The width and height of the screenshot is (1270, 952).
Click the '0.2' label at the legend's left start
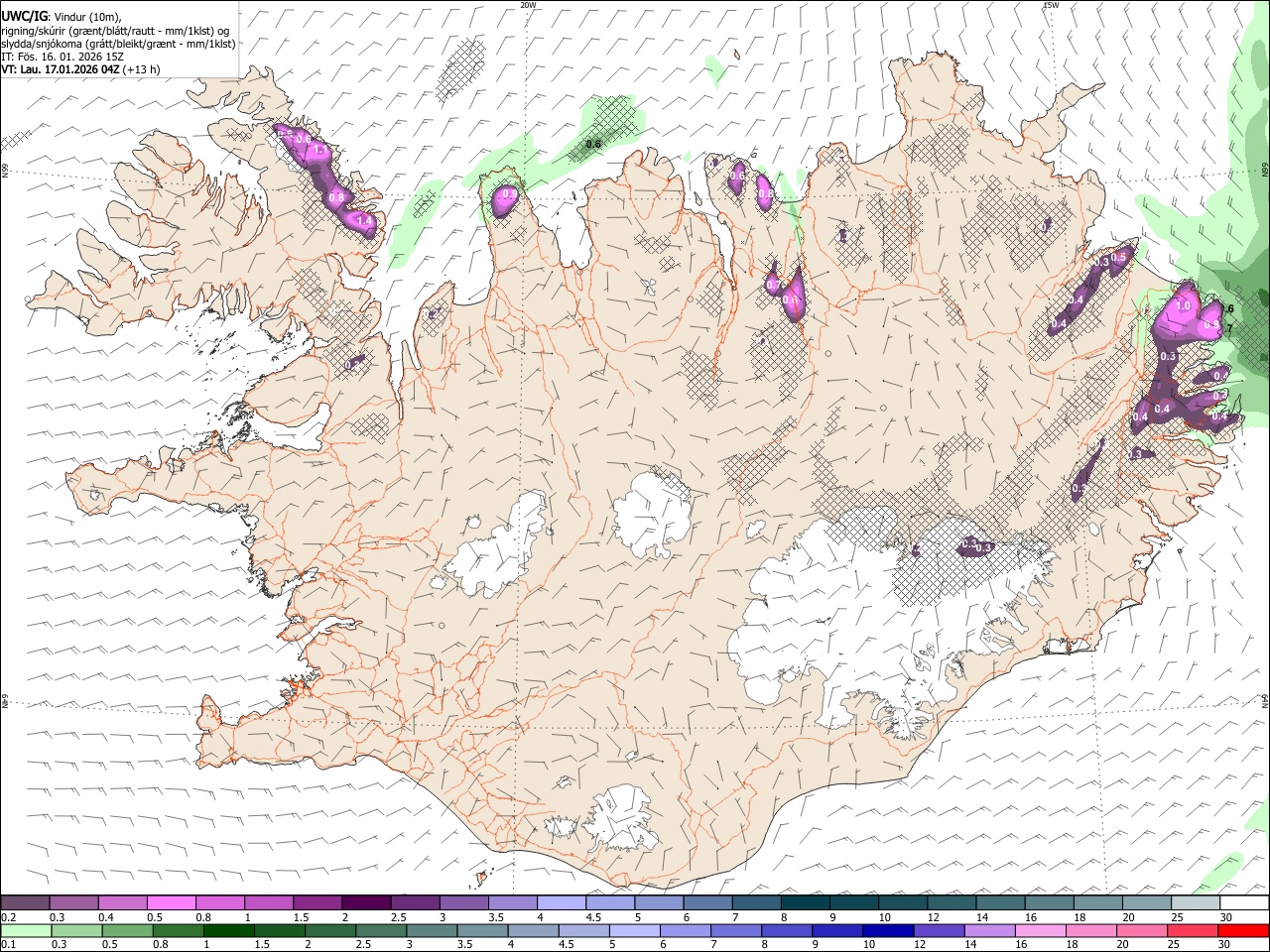pos(9,917)
